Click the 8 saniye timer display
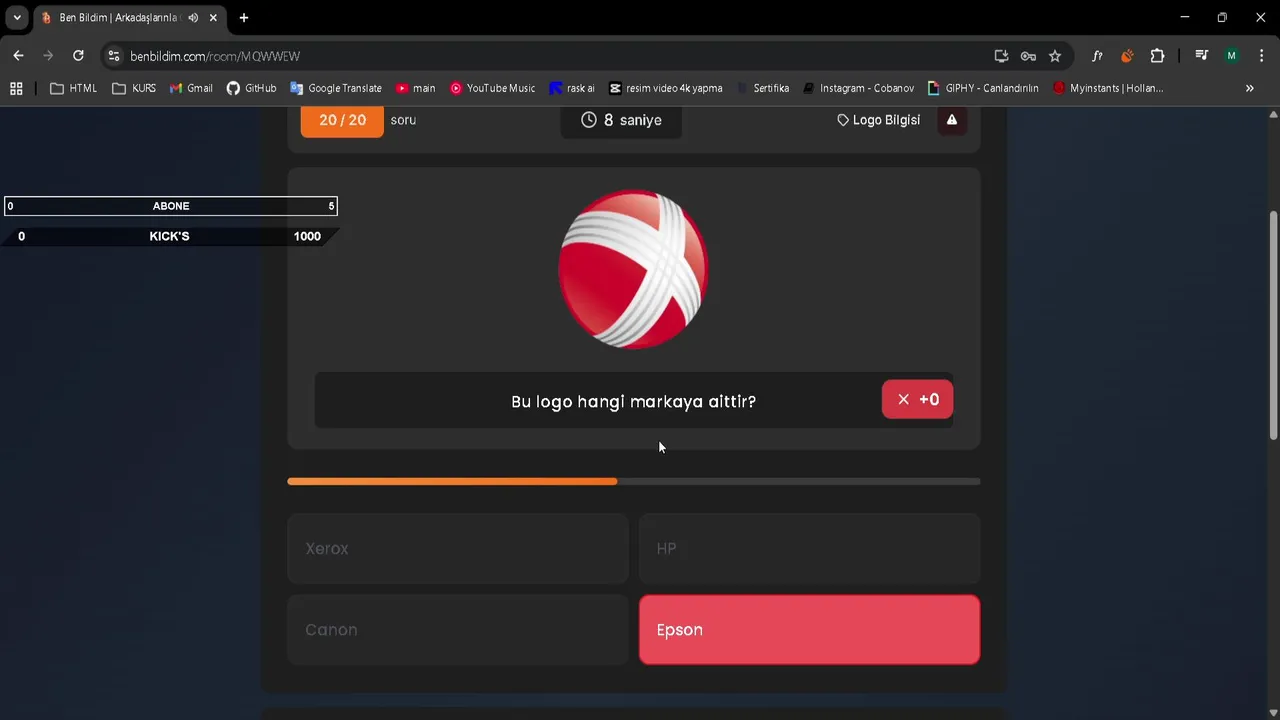Screen dimensions: 1280x720 coord(621,120)
